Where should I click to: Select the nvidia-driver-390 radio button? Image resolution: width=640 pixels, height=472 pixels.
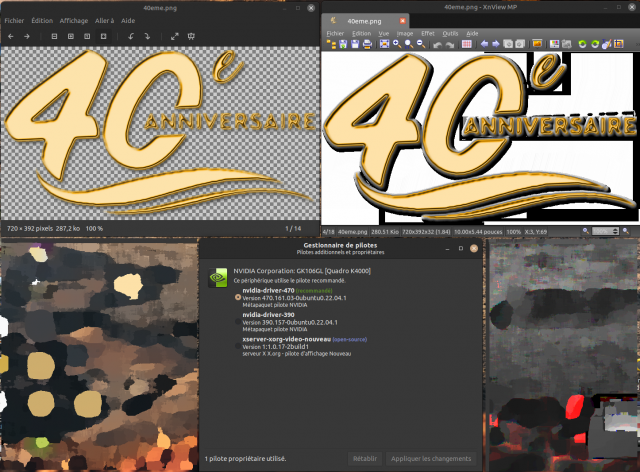click(238, 322)
